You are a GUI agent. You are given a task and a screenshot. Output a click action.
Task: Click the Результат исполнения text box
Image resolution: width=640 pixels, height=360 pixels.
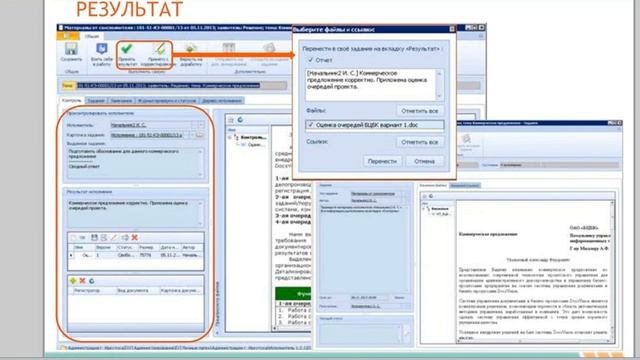point(134,213)
